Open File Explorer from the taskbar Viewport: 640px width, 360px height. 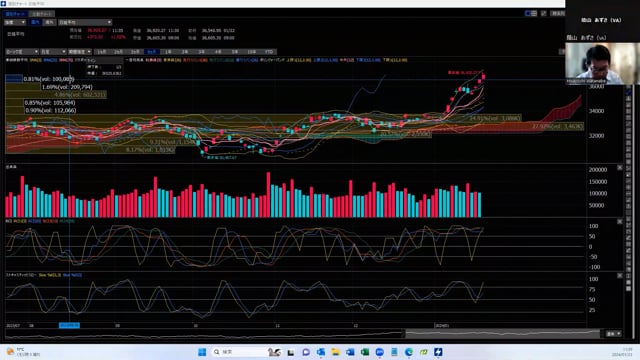(x=336, y=352)
